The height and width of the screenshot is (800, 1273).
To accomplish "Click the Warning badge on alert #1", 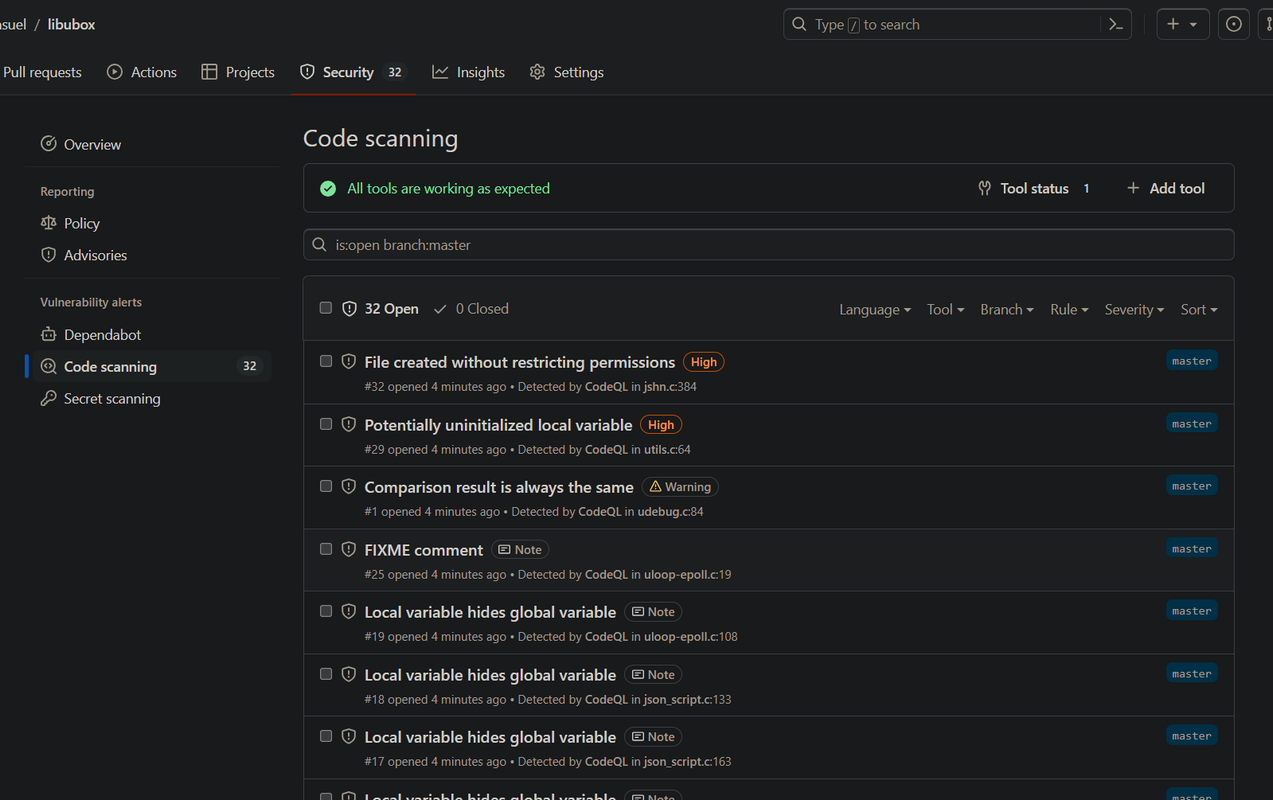I will [680, 487].
